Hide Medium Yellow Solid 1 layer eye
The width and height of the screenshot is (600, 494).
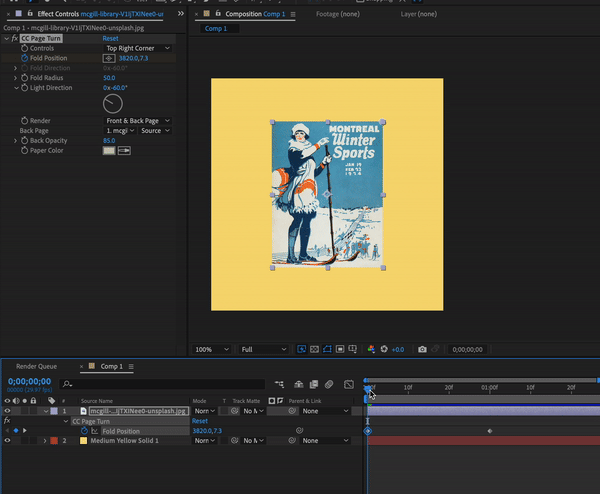(x=7, y=440)
